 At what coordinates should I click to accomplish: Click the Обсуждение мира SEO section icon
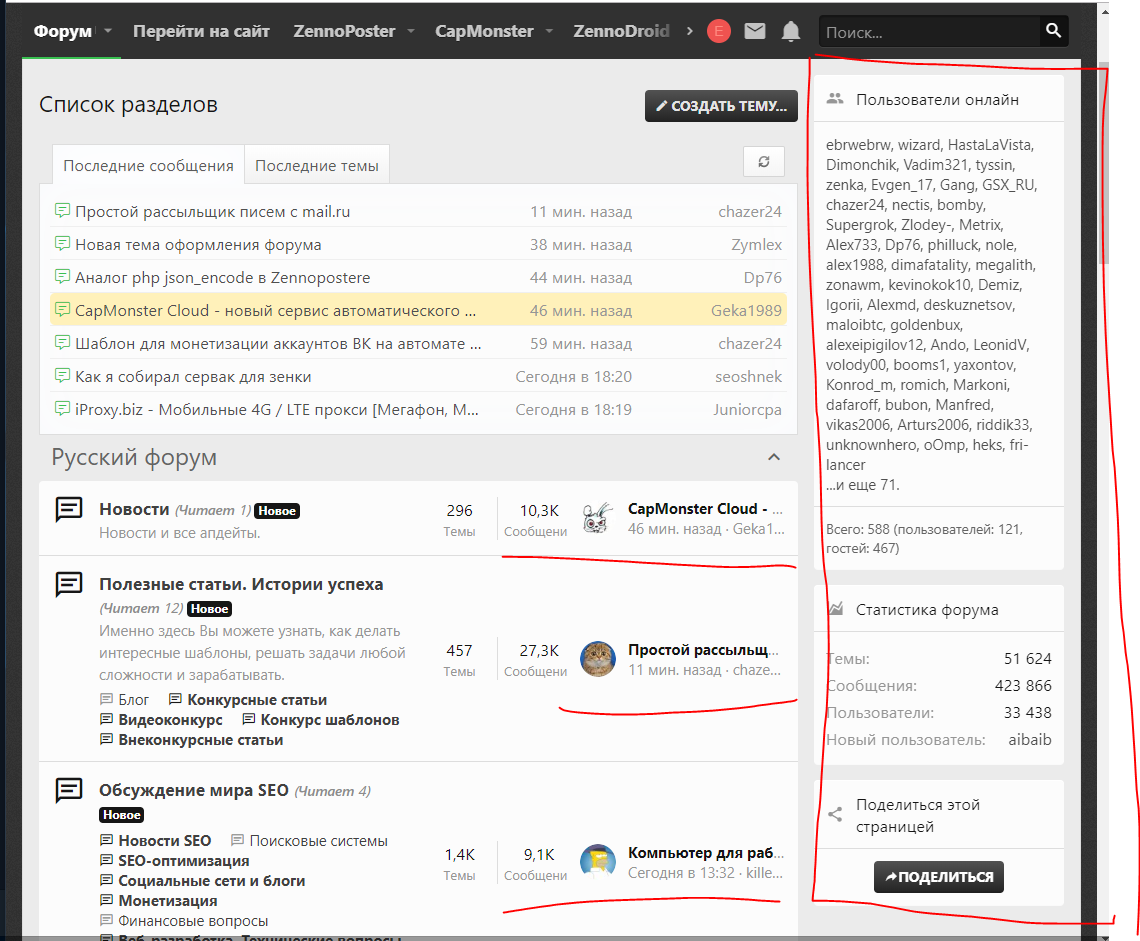[x=69, y=790]
